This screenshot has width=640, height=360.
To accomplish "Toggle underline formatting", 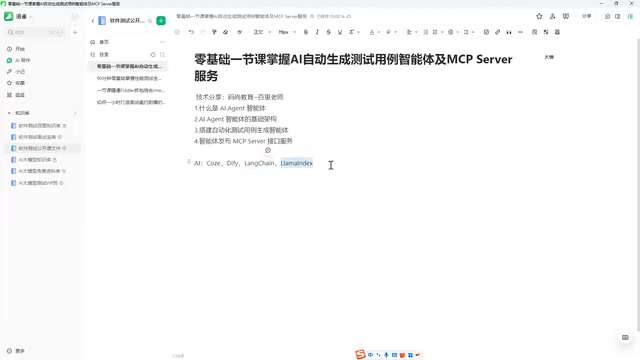I will click(340, 32).
